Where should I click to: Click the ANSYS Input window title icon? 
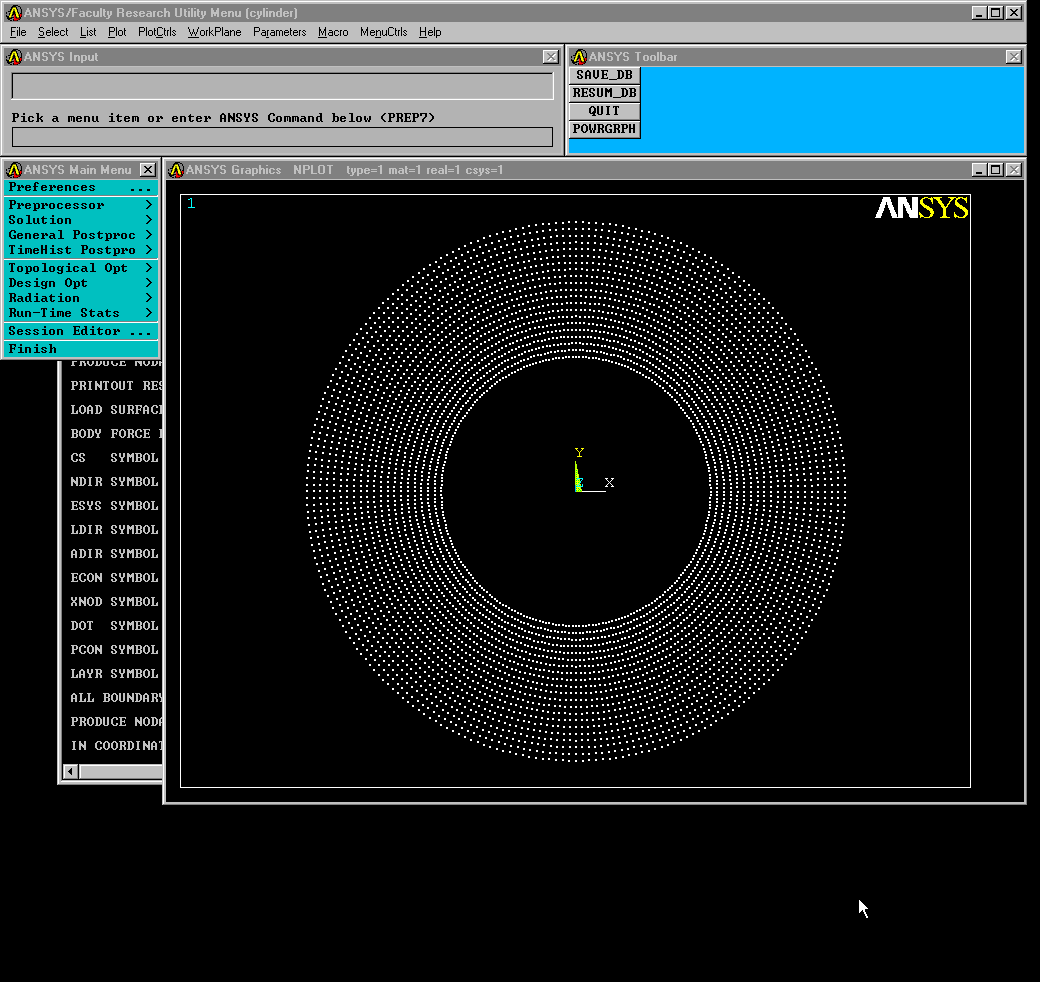(14, 57)
